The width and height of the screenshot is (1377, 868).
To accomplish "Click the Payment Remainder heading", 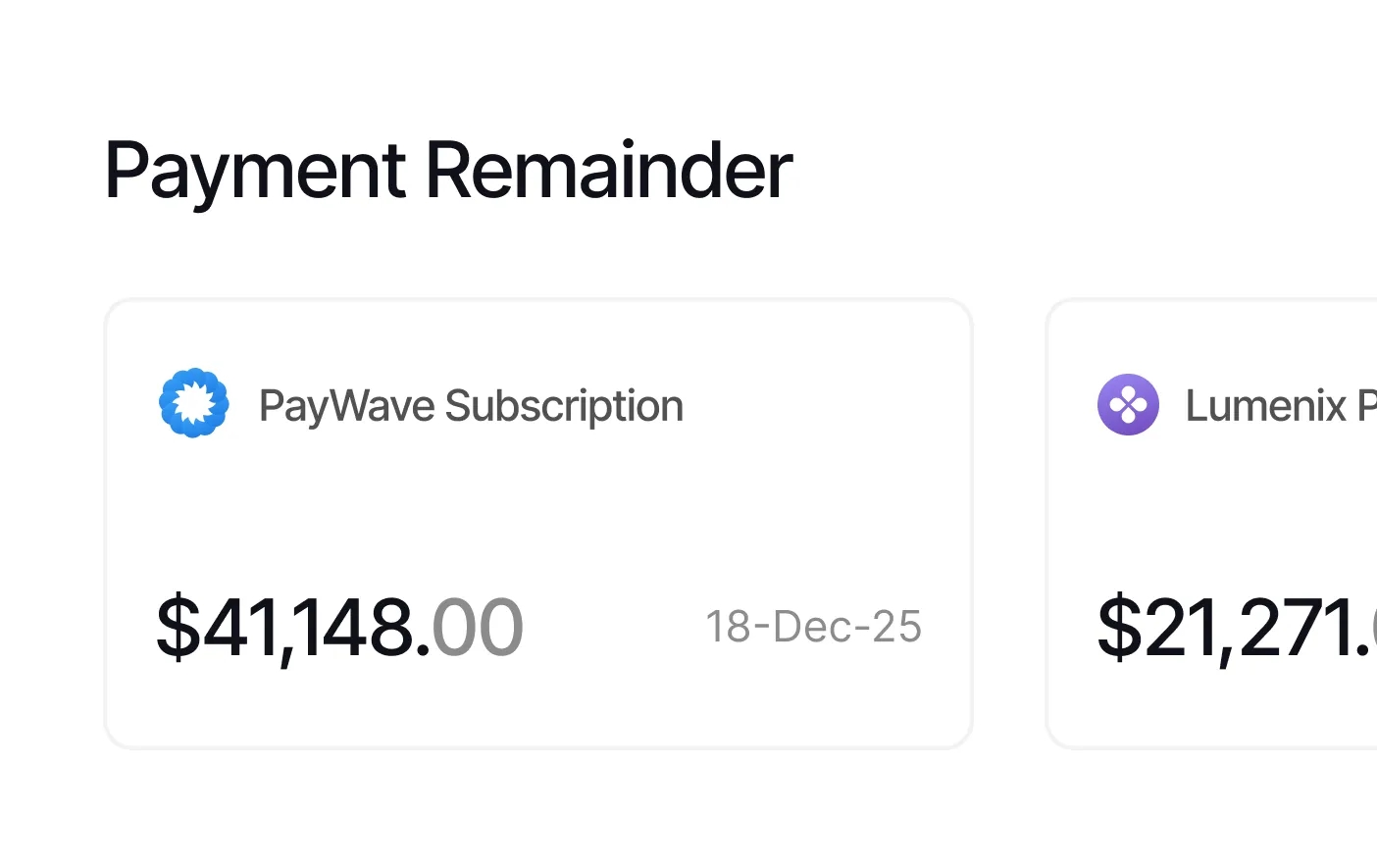I will click(448, 171).
